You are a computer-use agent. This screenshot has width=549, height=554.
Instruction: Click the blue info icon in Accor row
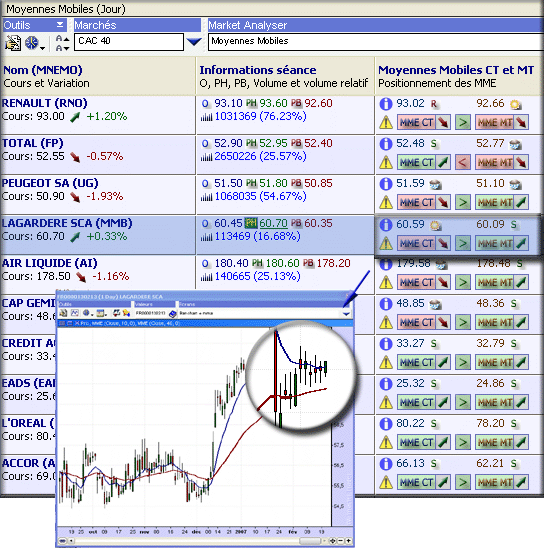pyautogui.click(x=386, y=464)
